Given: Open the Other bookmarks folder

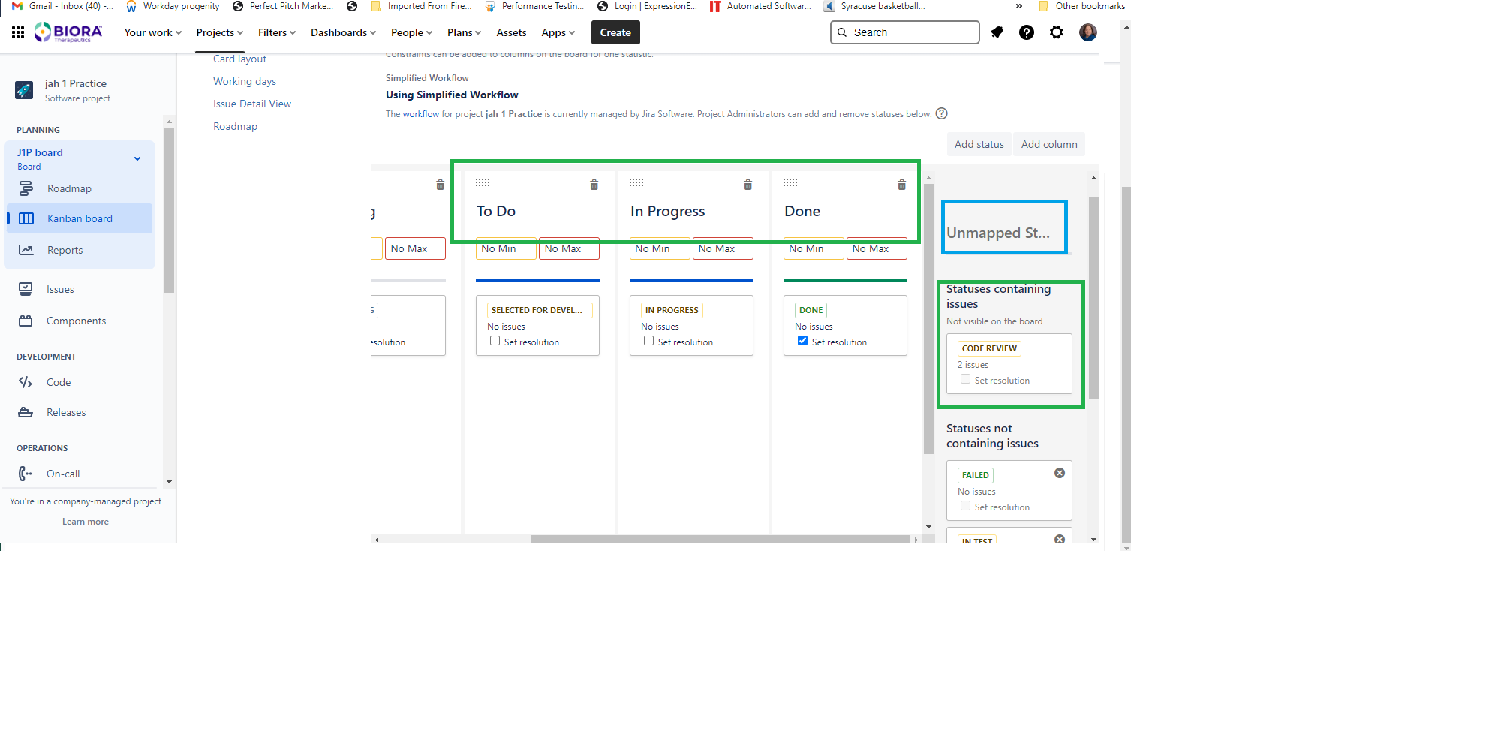Looking at the screenshot, I should [1082, 6].
